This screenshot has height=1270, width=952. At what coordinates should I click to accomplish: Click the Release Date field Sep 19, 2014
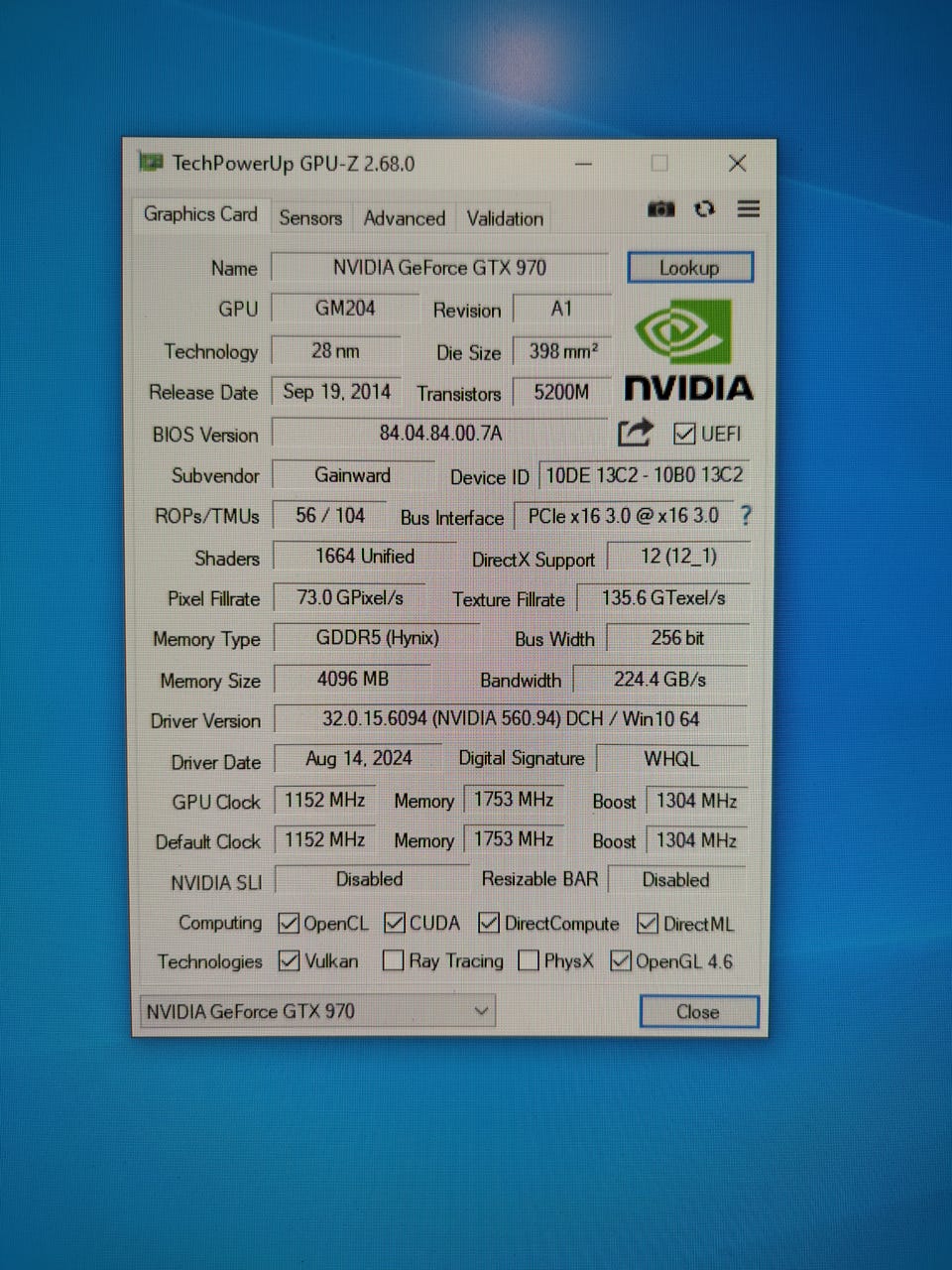(336, 391)
